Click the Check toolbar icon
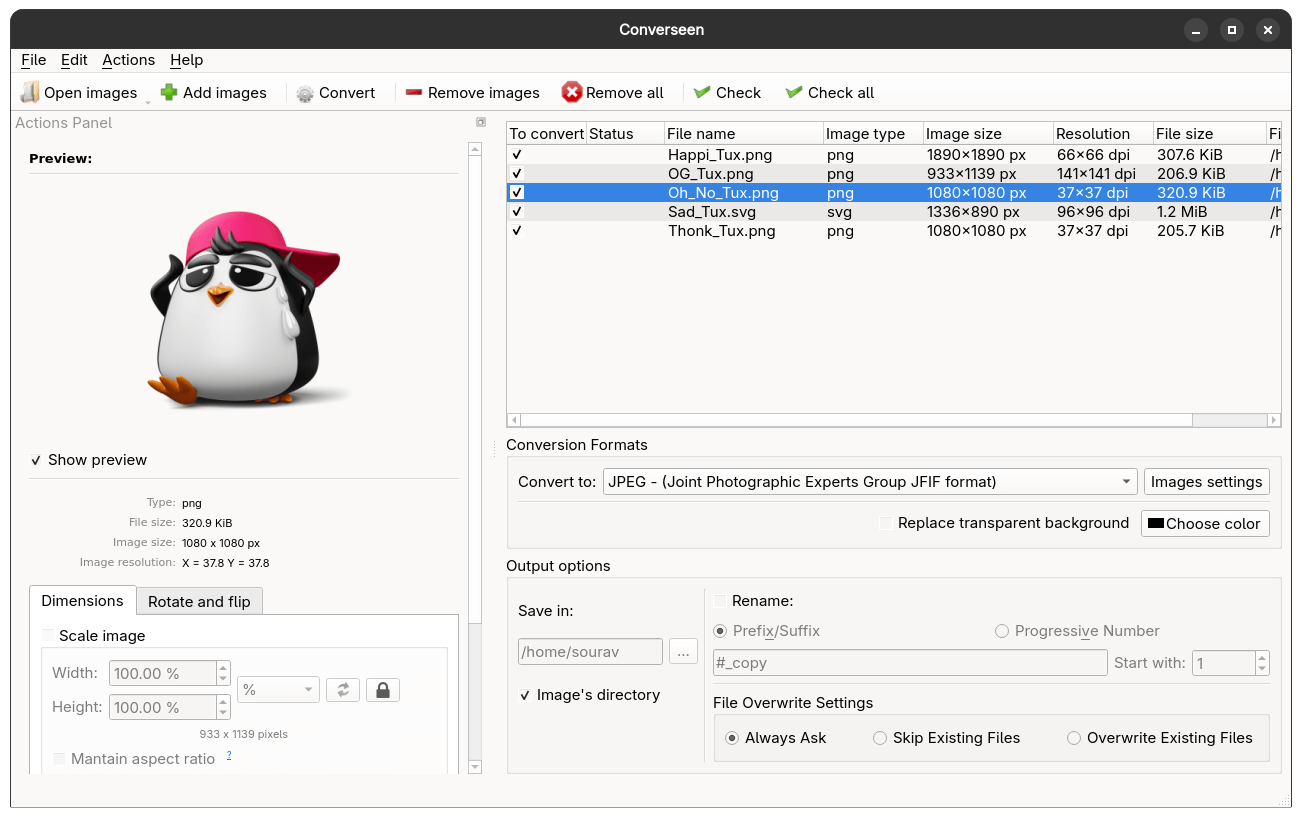This screenshot has width=1302, height=818. coord(701,92)
